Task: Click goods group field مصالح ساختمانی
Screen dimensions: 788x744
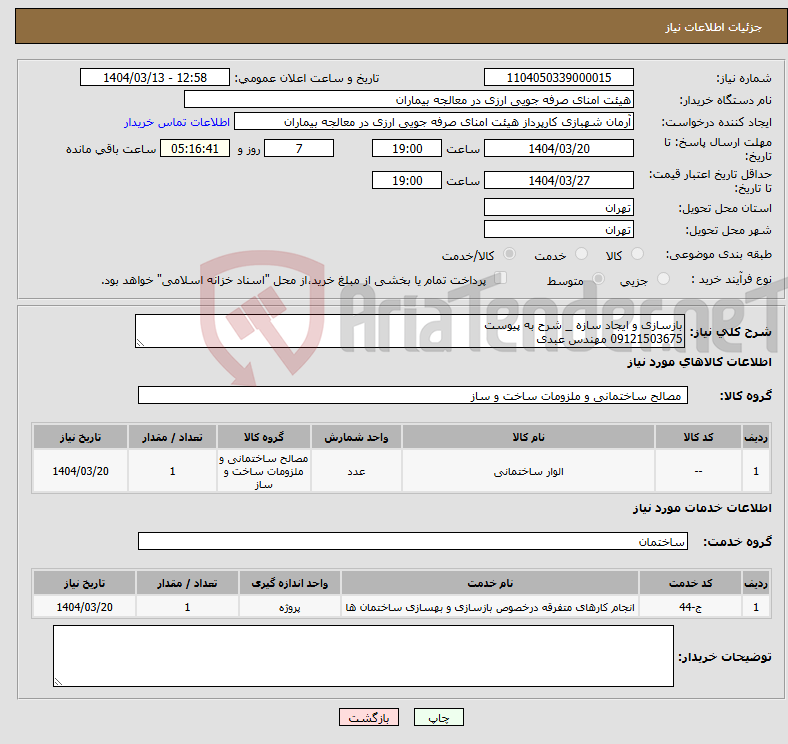Action: 413,395
